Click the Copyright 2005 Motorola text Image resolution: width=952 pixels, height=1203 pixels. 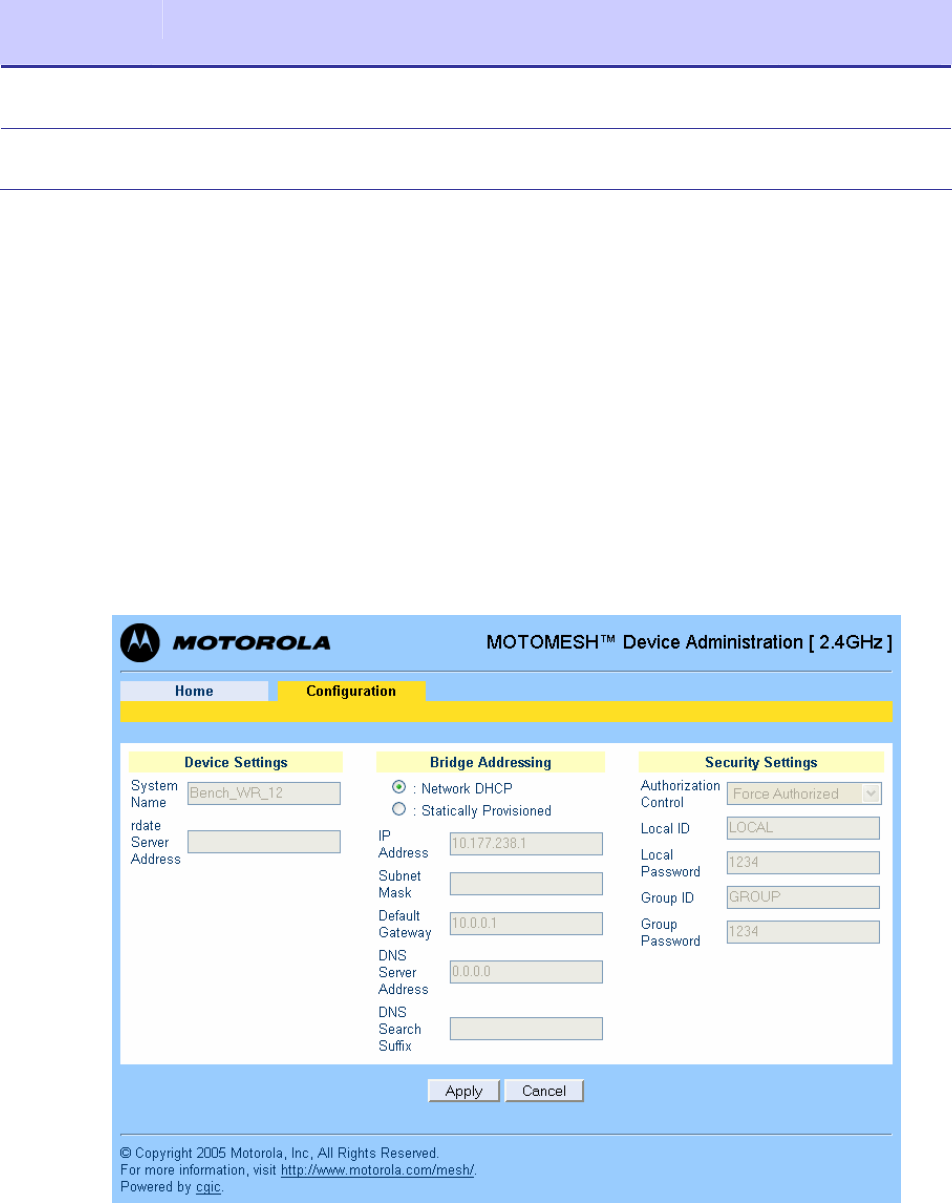point(279,1152)
